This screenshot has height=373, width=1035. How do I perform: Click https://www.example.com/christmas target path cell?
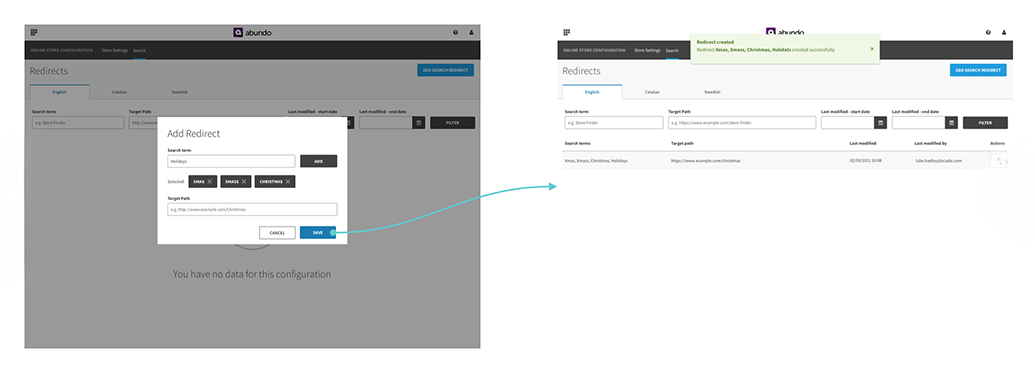pyautogui.click(x=706, y=160)
